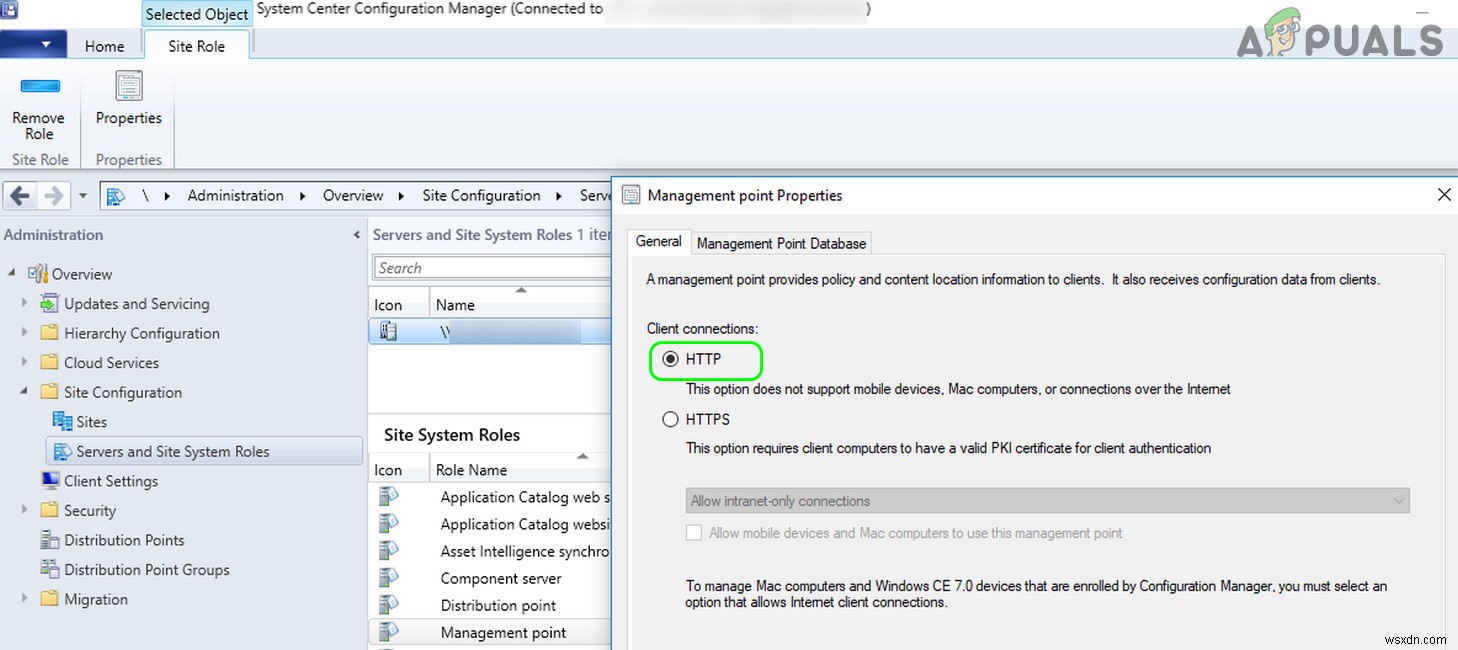Screen dimensions: 1458x650
Task: Click the Asset Intelligence synchronization point icon
Action: pyautogui.click(x=389, y=551)
